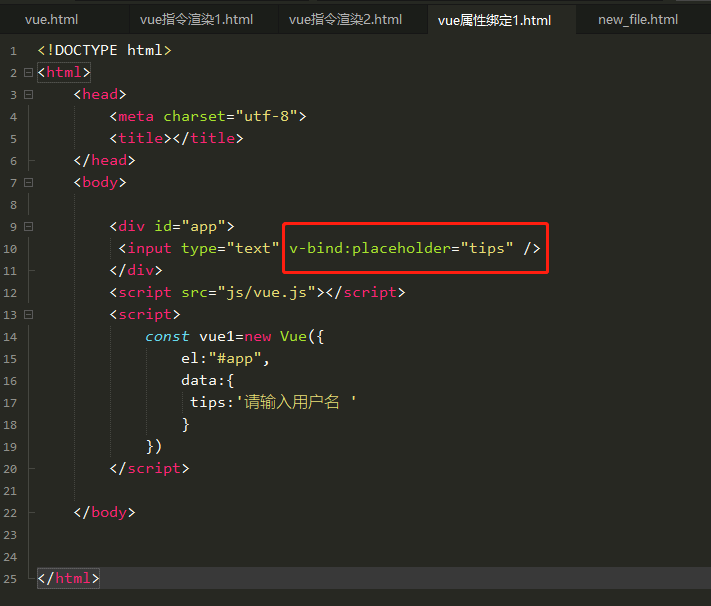Click line number 25 in the gutter

10,579
